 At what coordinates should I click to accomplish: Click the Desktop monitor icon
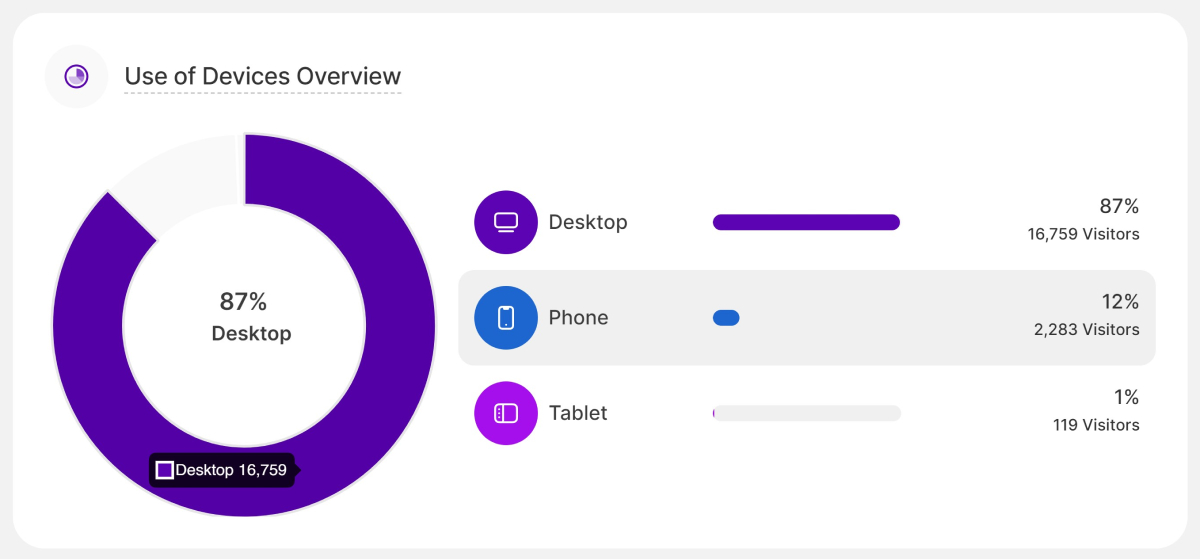point(506,222)
